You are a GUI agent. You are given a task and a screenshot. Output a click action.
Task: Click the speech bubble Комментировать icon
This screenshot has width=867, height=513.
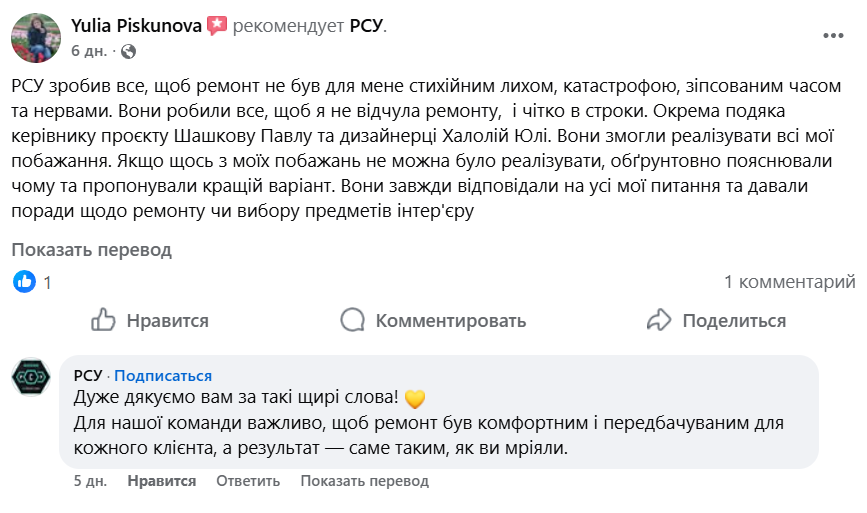click(x=352, y=320)
